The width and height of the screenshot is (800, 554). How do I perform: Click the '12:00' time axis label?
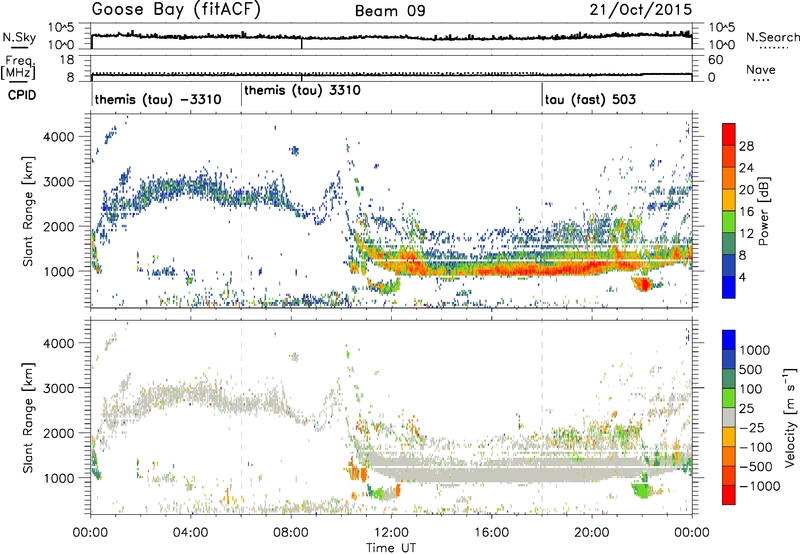coord(391,533)
